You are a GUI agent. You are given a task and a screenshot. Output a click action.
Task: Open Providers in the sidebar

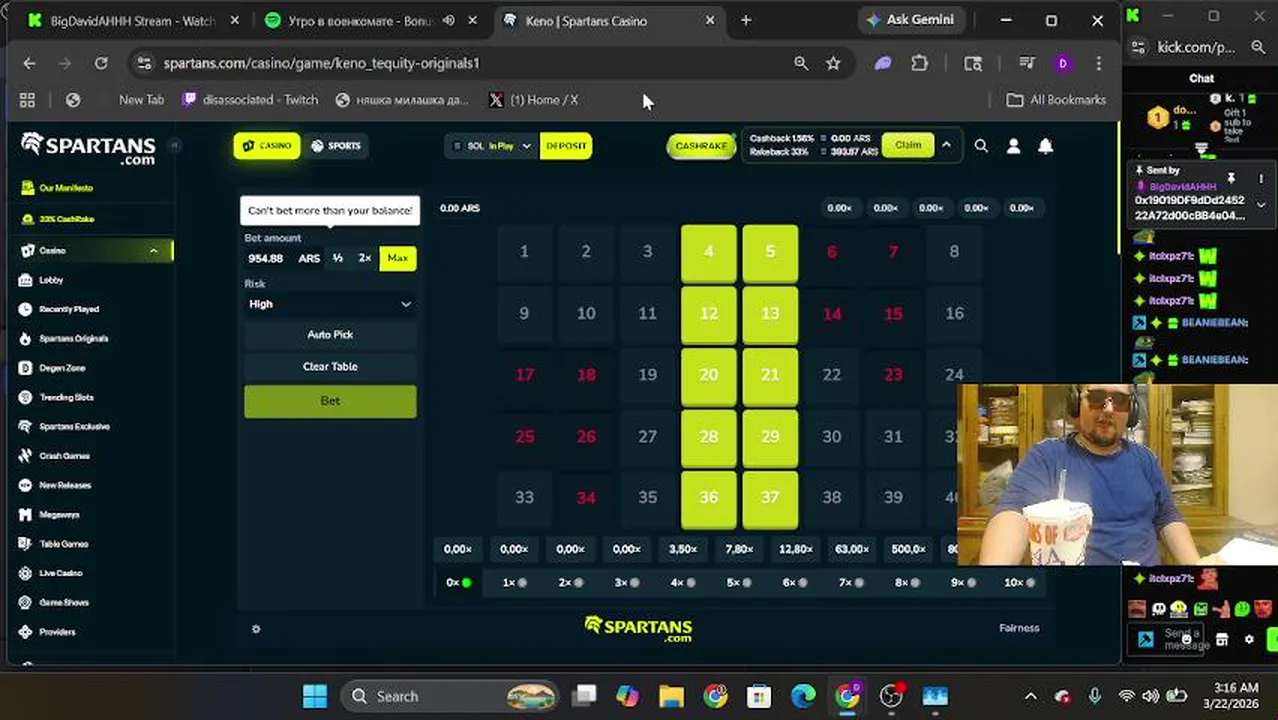point(57,632)
